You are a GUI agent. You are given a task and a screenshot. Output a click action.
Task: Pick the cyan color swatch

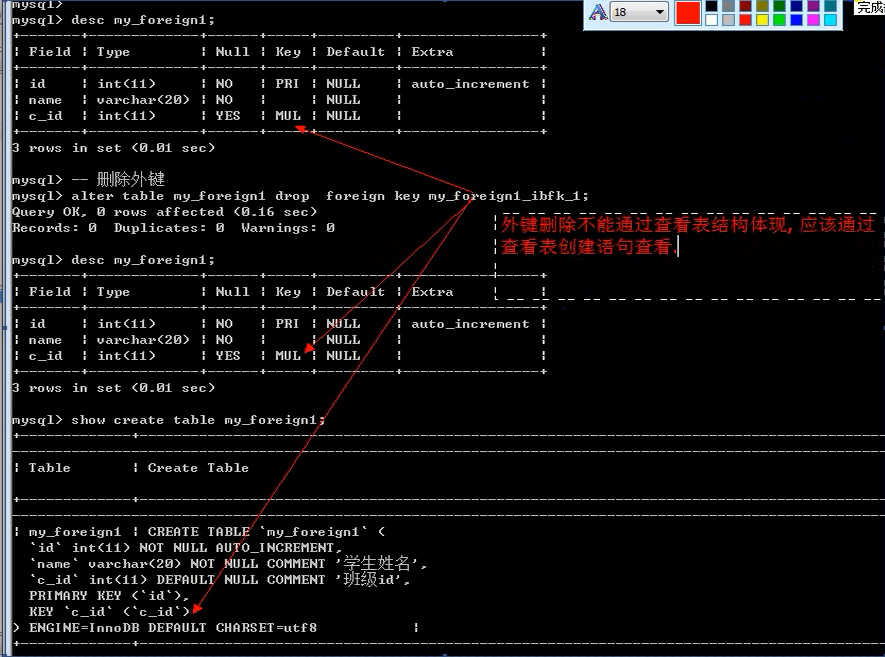coord(830,20)
